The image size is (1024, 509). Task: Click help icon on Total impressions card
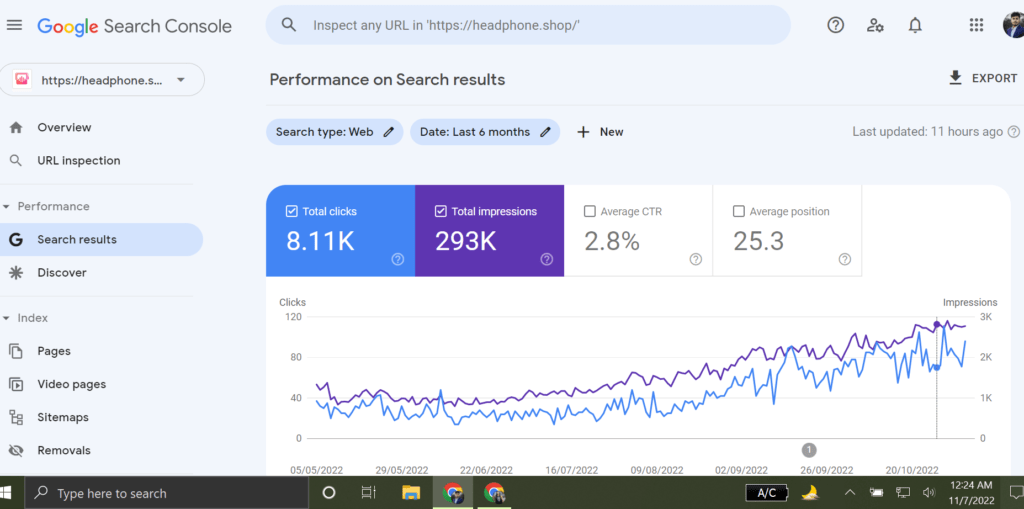coord(547,259)
